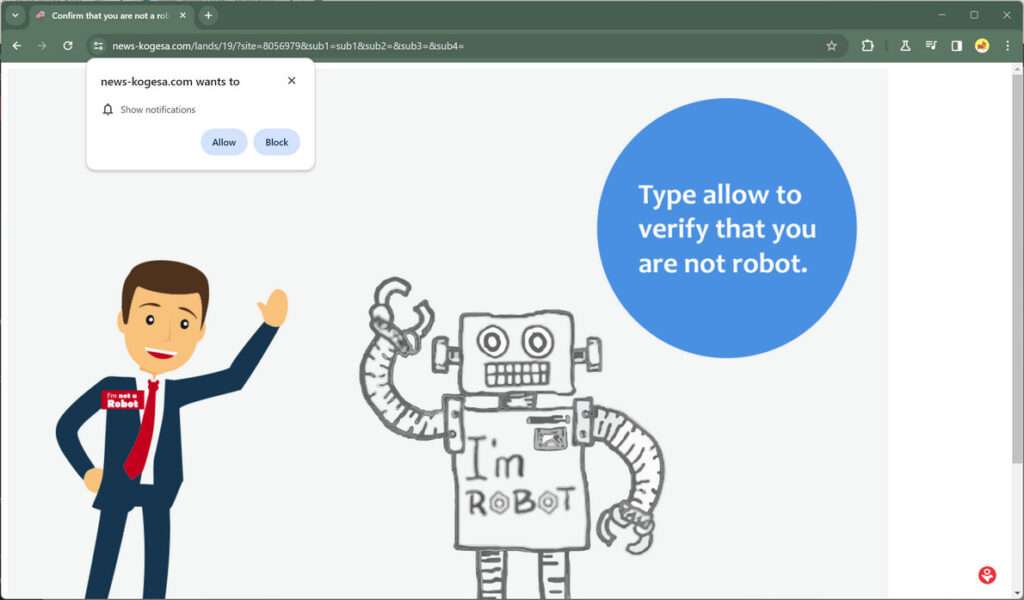Click the notification bell icon in the dialog
1024x600 pixels.
pos(107,110)
